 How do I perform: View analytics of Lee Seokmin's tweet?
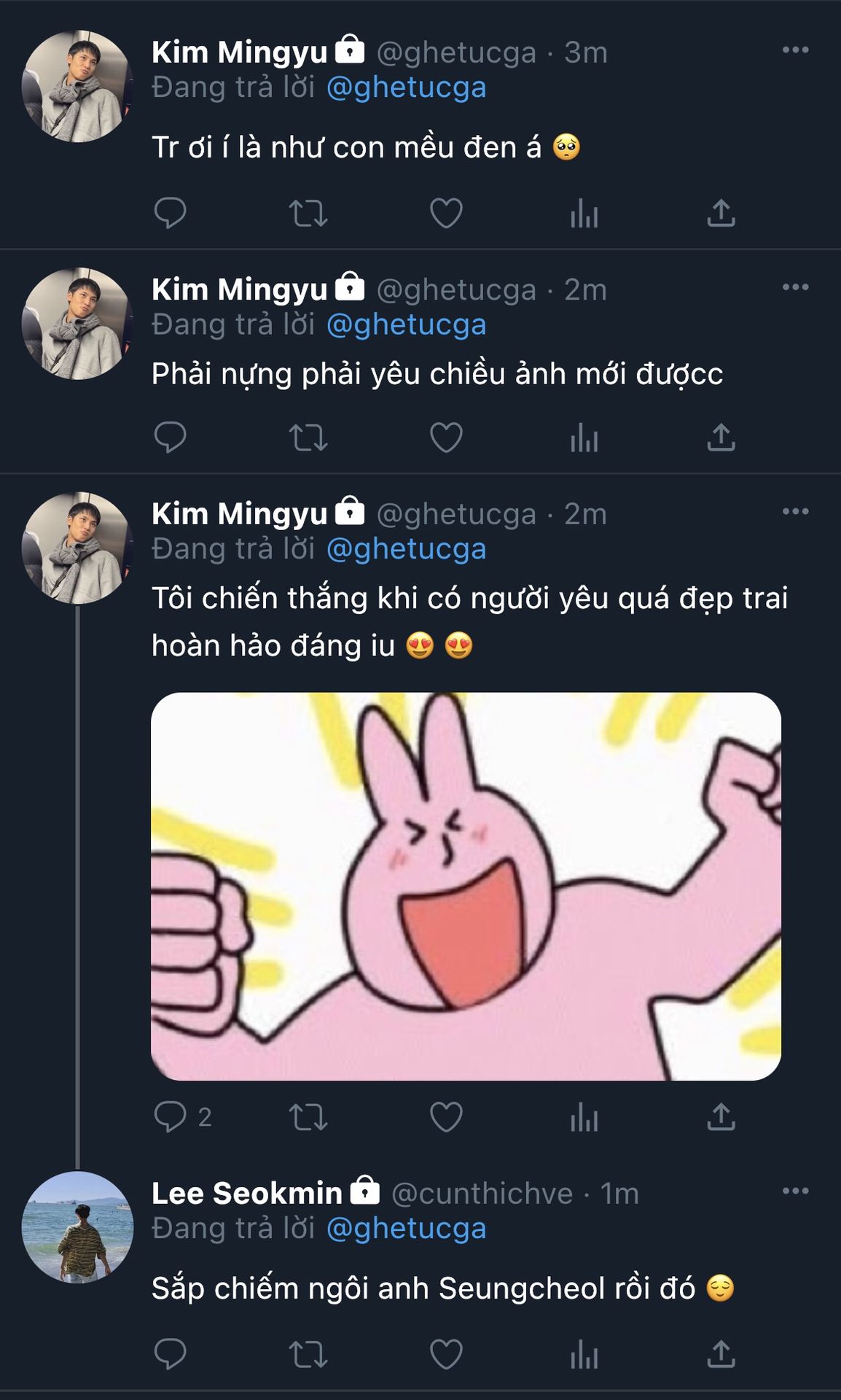coord(584,1355)
